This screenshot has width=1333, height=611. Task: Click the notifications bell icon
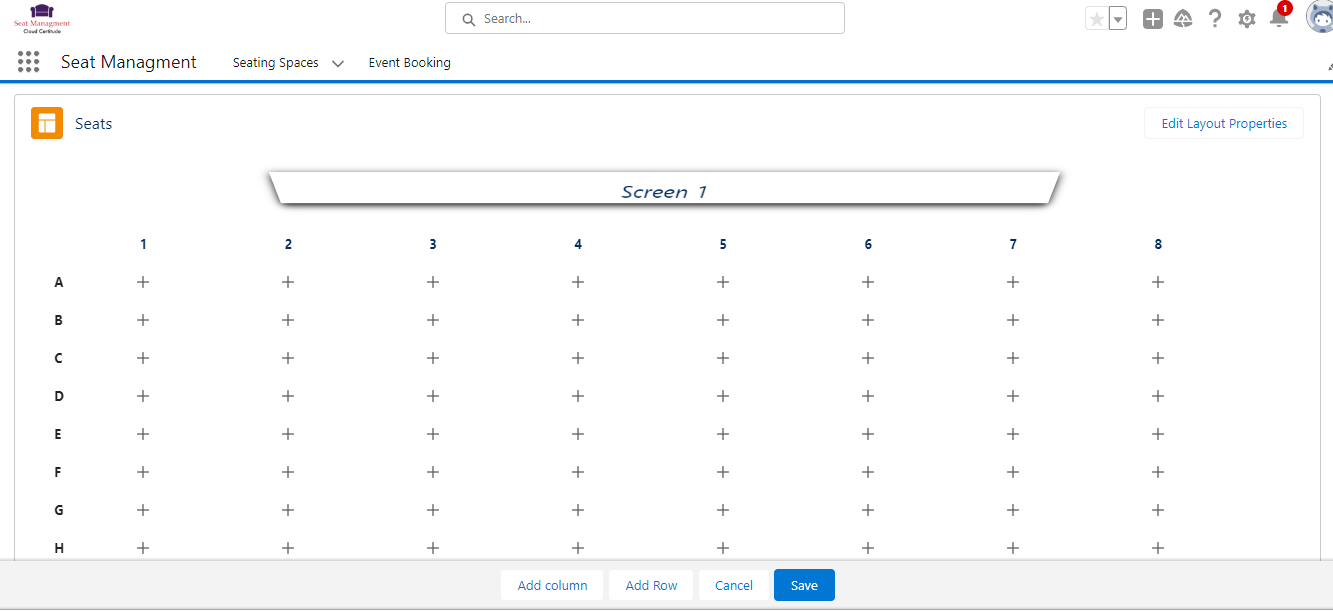[1278, 18]
